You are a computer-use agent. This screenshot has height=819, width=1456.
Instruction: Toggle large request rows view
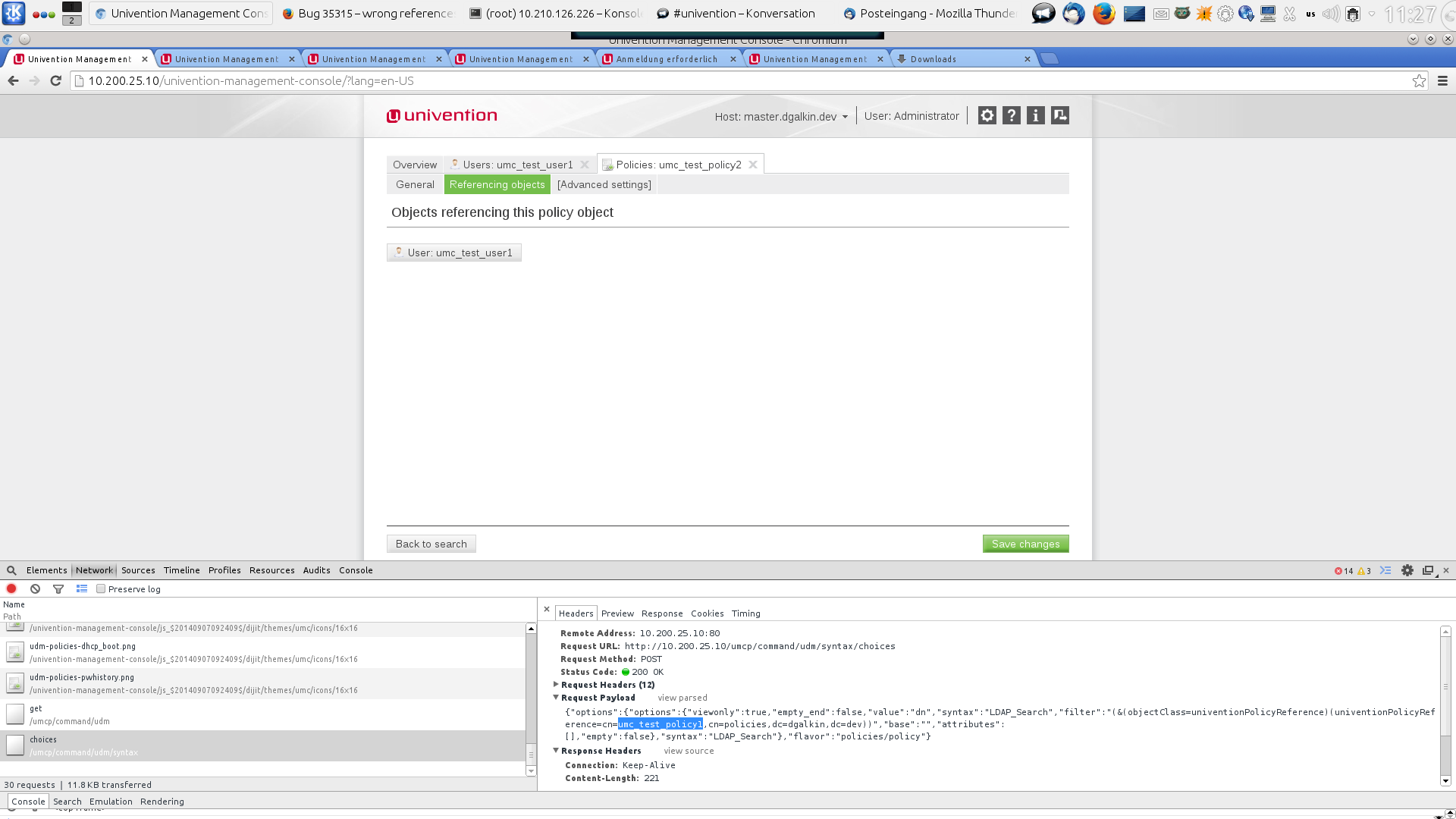tap(82, 588)
